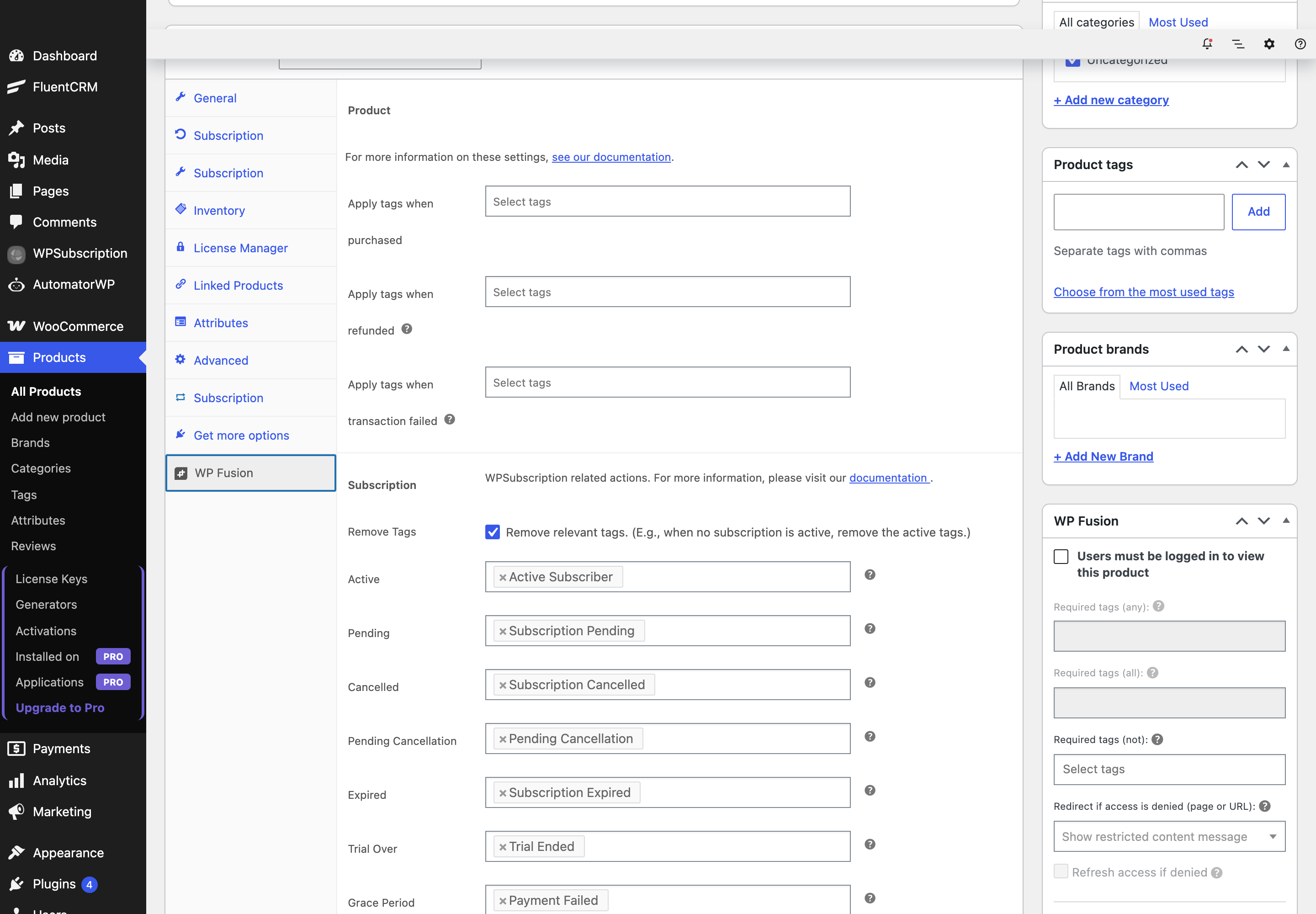Viewport: 1316px width, 914px height.
Task: Click Apply tags when purchased field
Action: 668,201
